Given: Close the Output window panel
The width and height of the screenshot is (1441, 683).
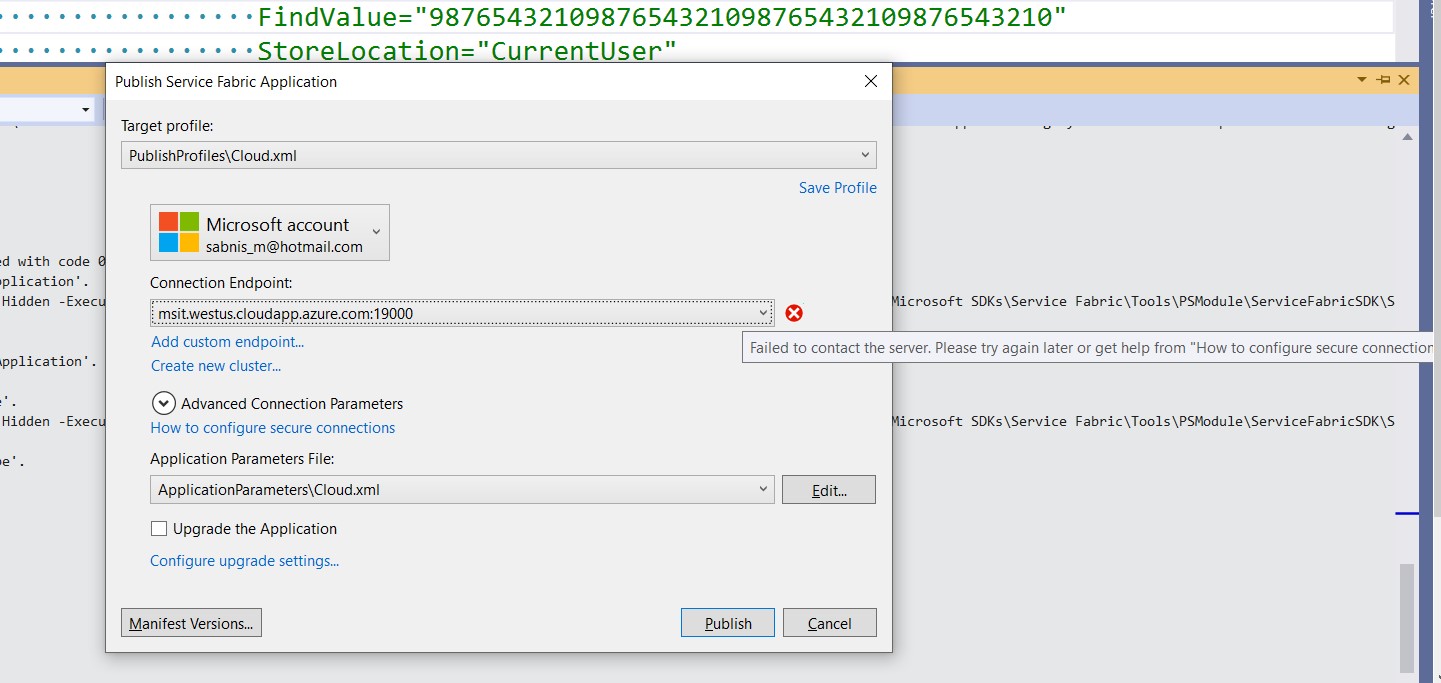Looking at the screenshot, I should point(1404,80).
